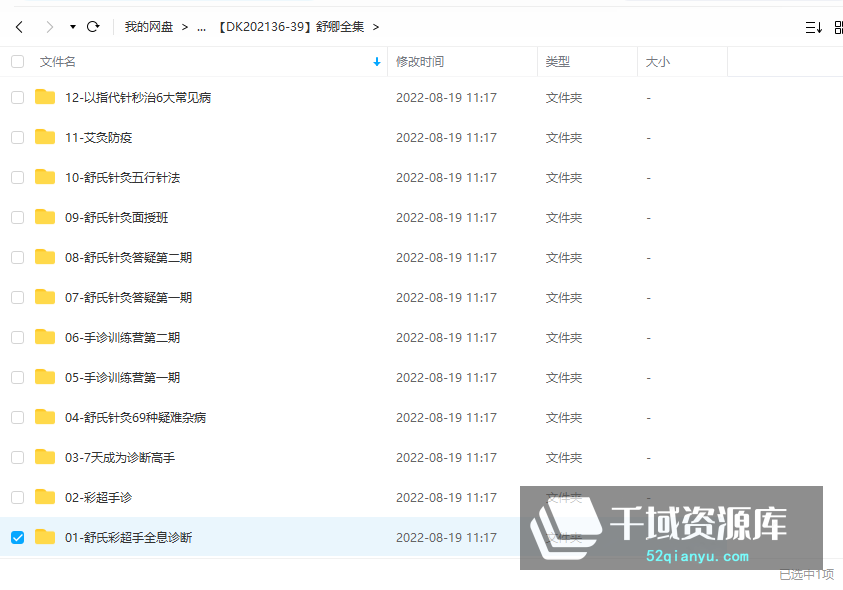Screen dimensions: 843x590
Task: Sort by 大小 column header
Action: (658, 62)
